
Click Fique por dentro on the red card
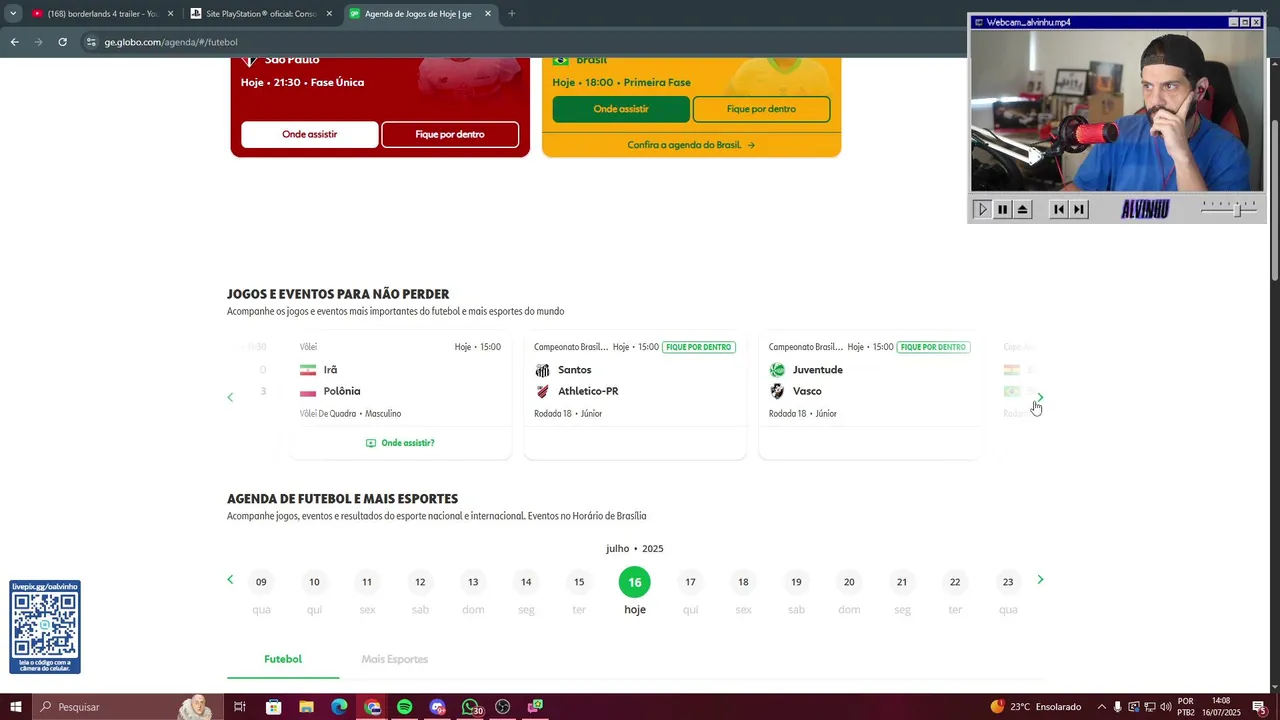point(450,134)
